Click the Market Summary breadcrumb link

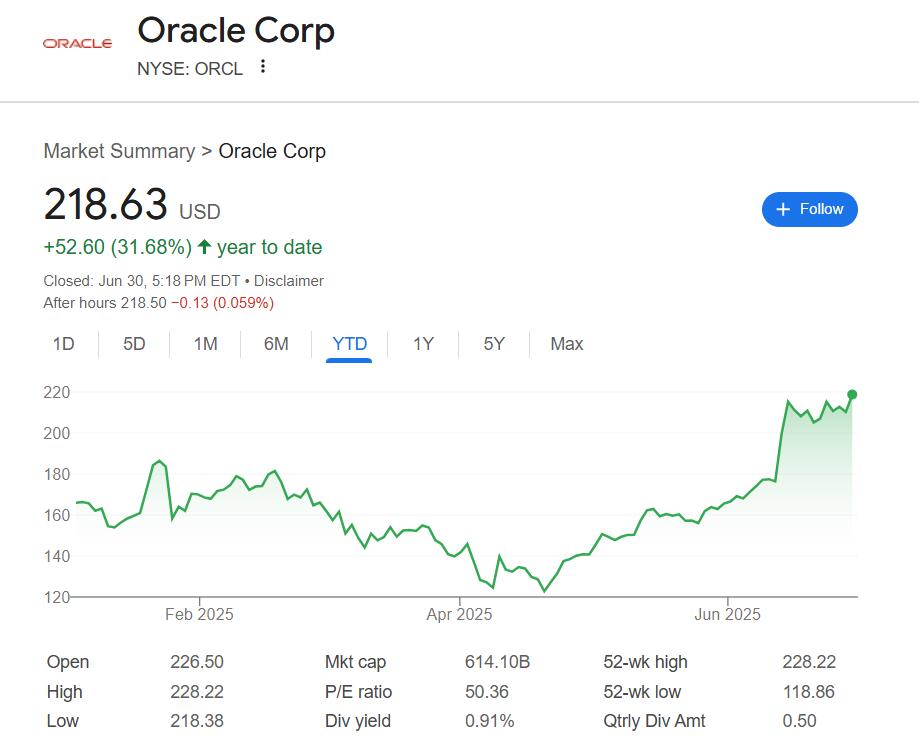pos(119,151)
